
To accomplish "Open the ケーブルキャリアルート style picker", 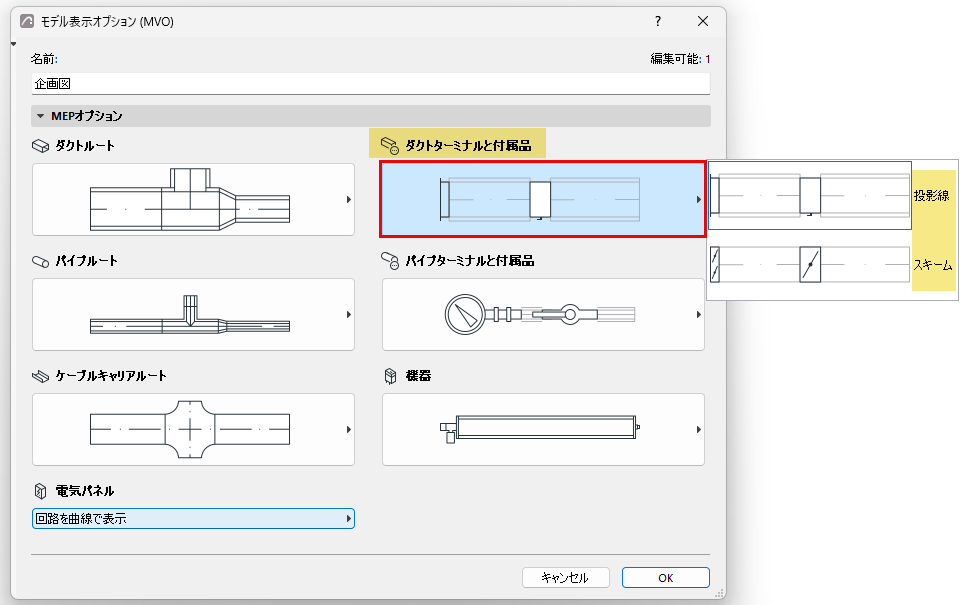I will pos(193,429).
